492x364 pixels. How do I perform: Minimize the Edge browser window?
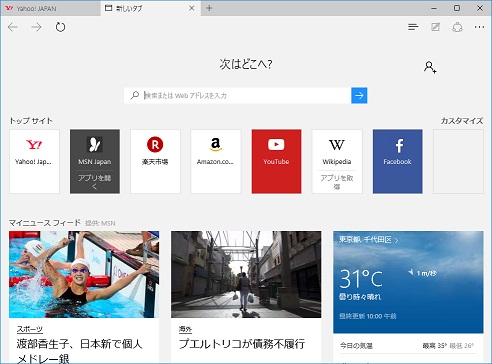(434, 8)
